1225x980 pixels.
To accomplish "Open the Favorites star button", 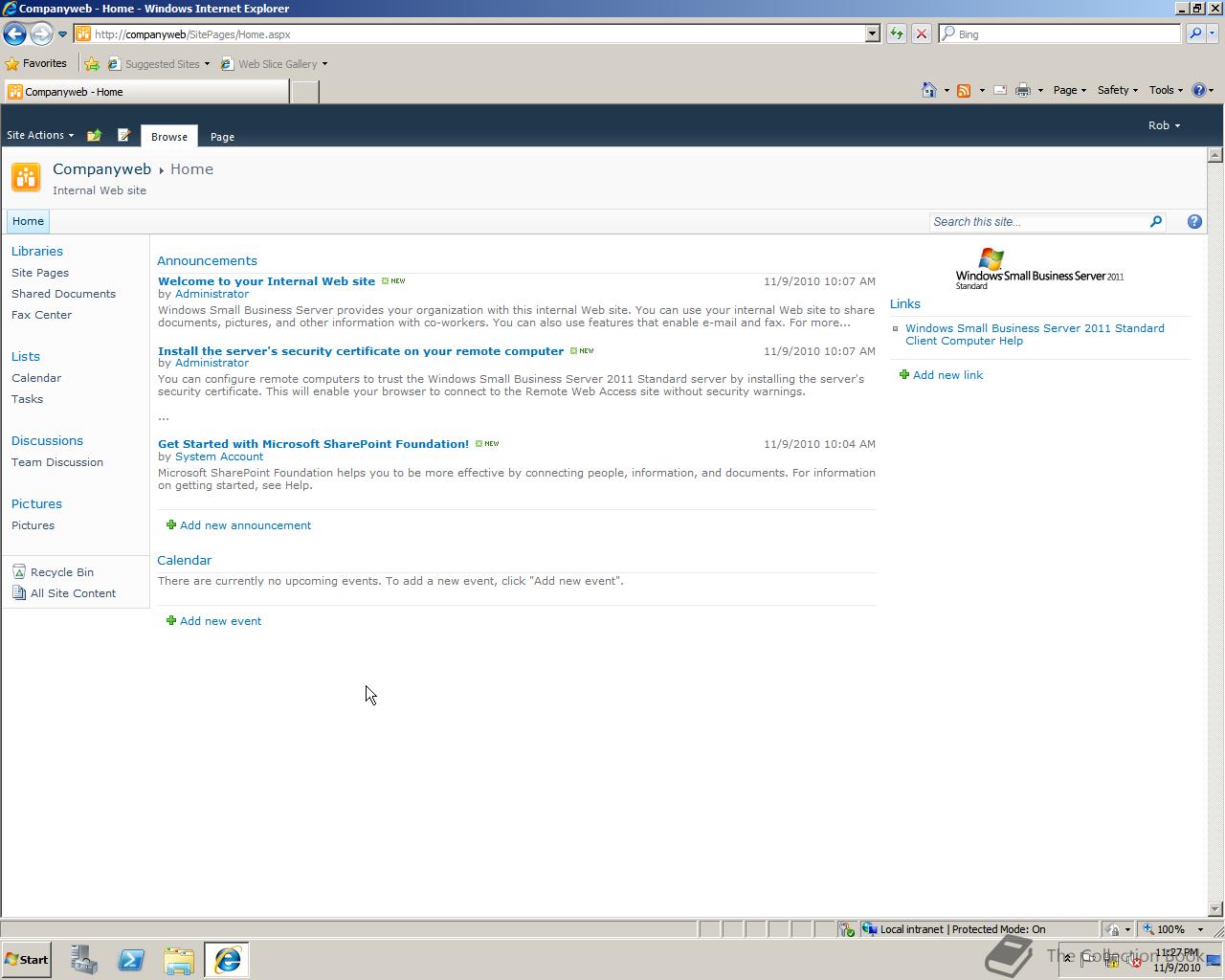I will pos(36,63).
